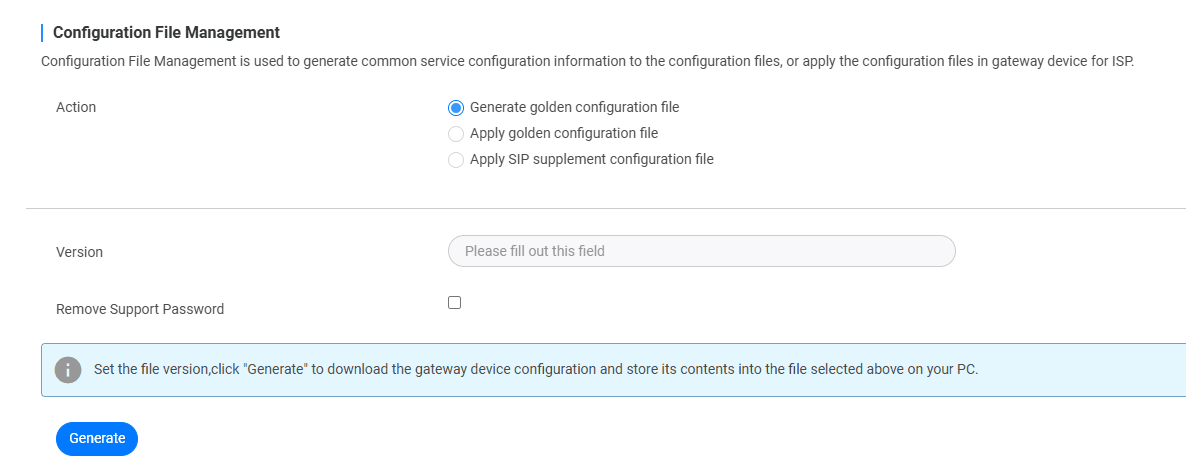Viewport: 1186px width, 473px height.
Task: Choose the Apply golden configuration file radio option
Action: [455, 134]
